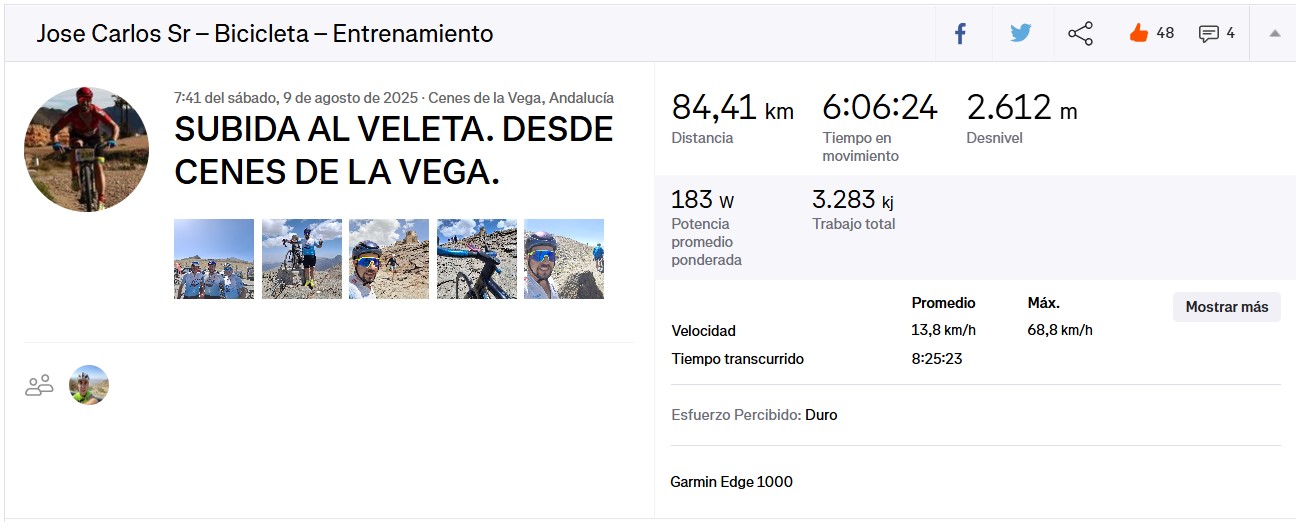Open Jose Carlos Sr profile picture
The width and height of the screenshot is (1296, 522).
[87, 149]
